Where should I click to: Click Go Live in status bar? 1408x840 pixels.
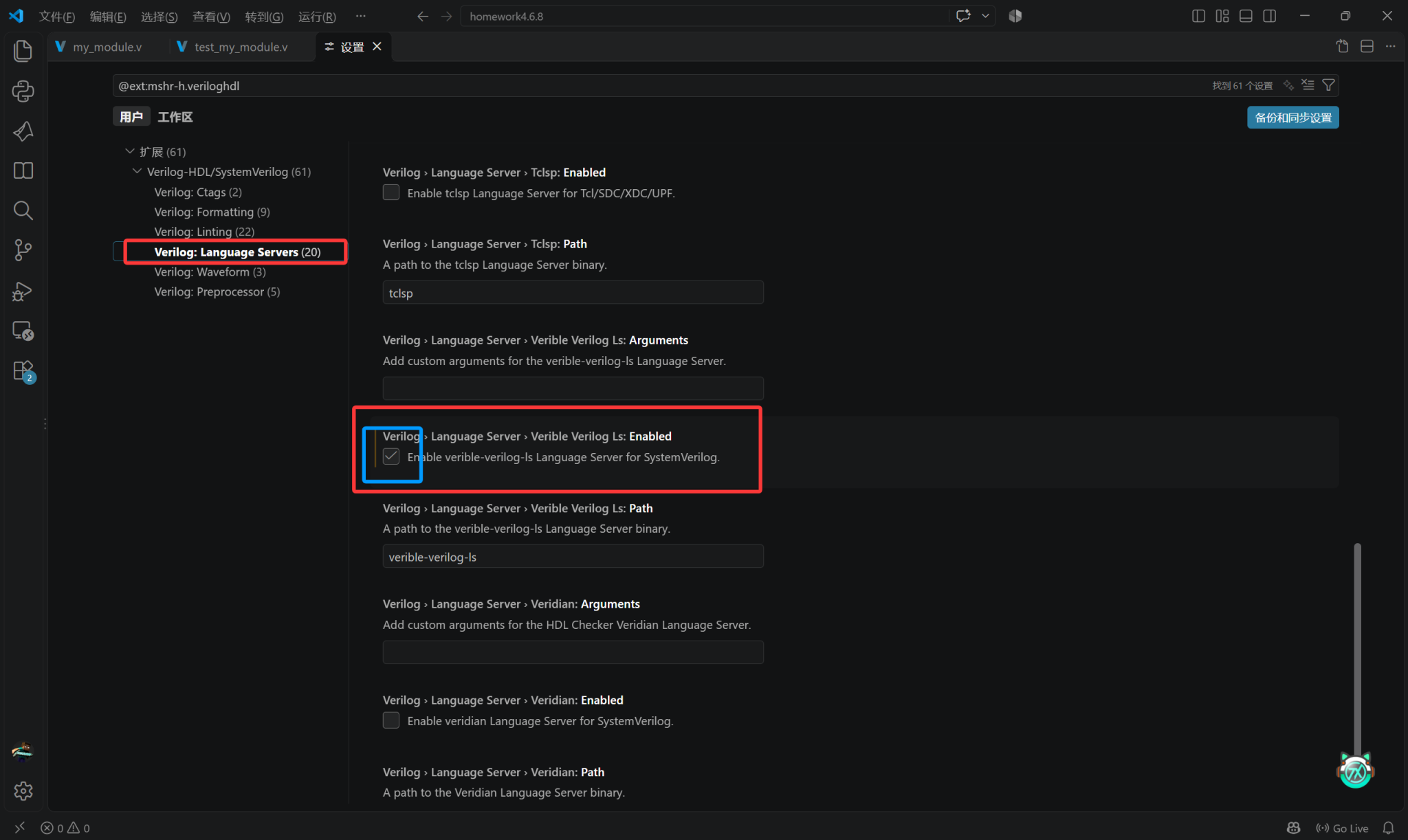click(1341, 828)
